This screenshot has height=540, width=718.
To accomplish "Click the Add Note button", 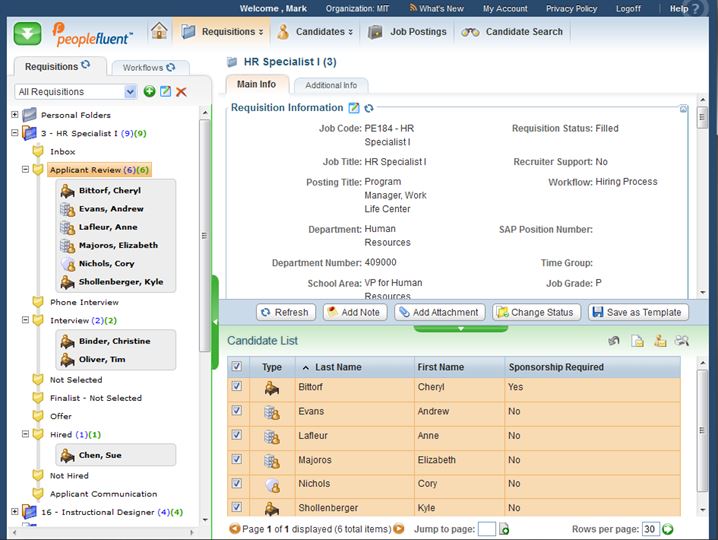I will tap(353, 312).
